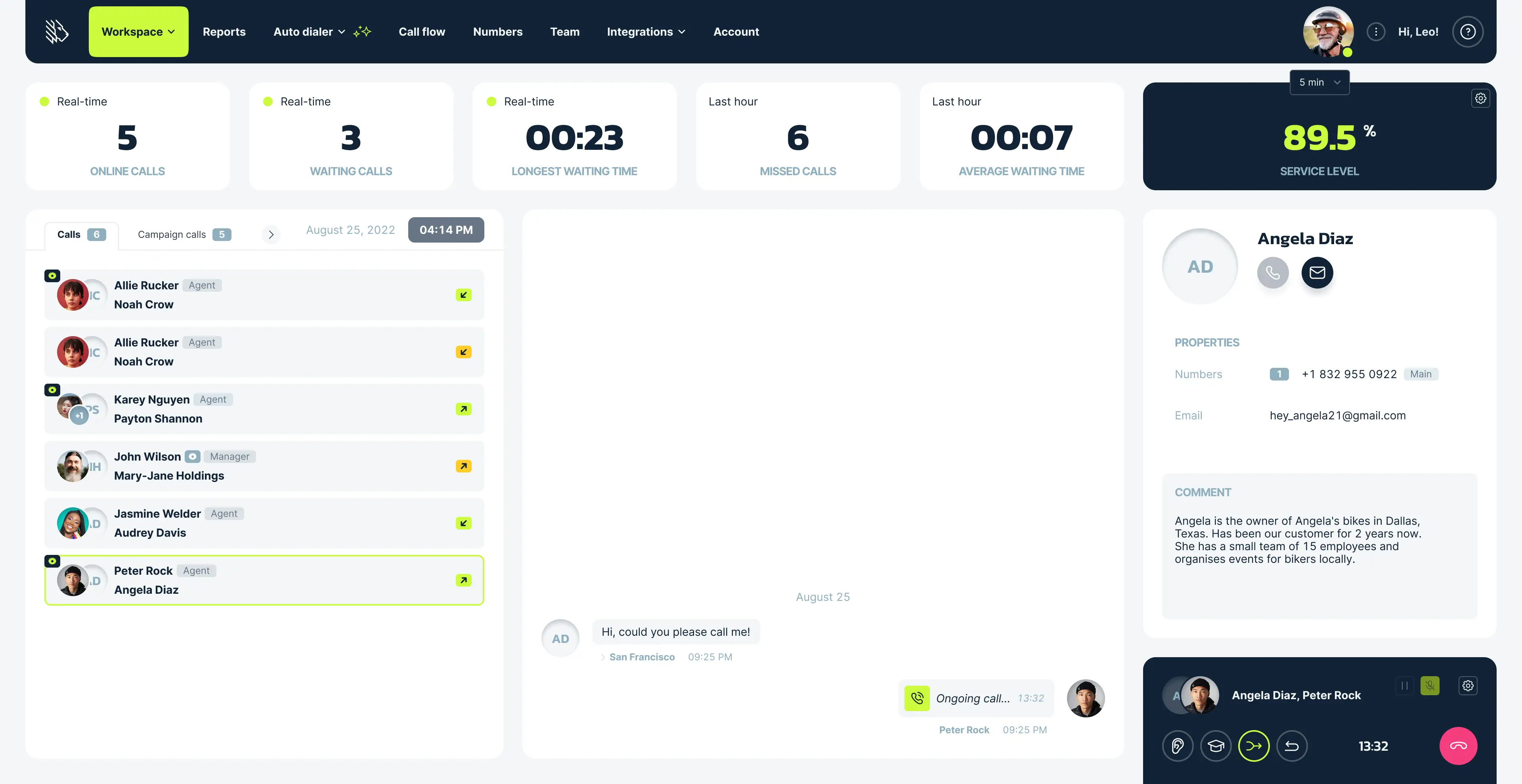The width and height of the screenshot is (1522, 784).
Task: Pause the ongoing call
Action: coord(1404,686)
